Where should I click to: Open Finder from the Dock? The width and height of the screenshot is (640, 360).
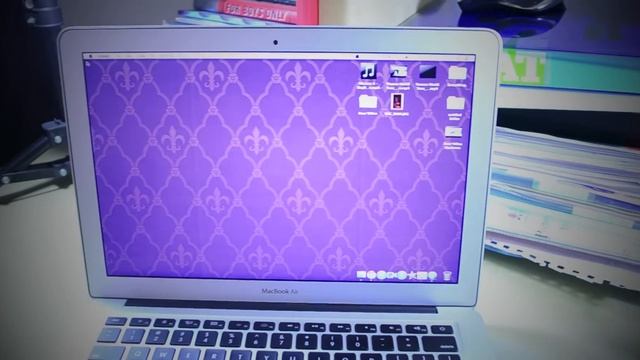[361, 275]
